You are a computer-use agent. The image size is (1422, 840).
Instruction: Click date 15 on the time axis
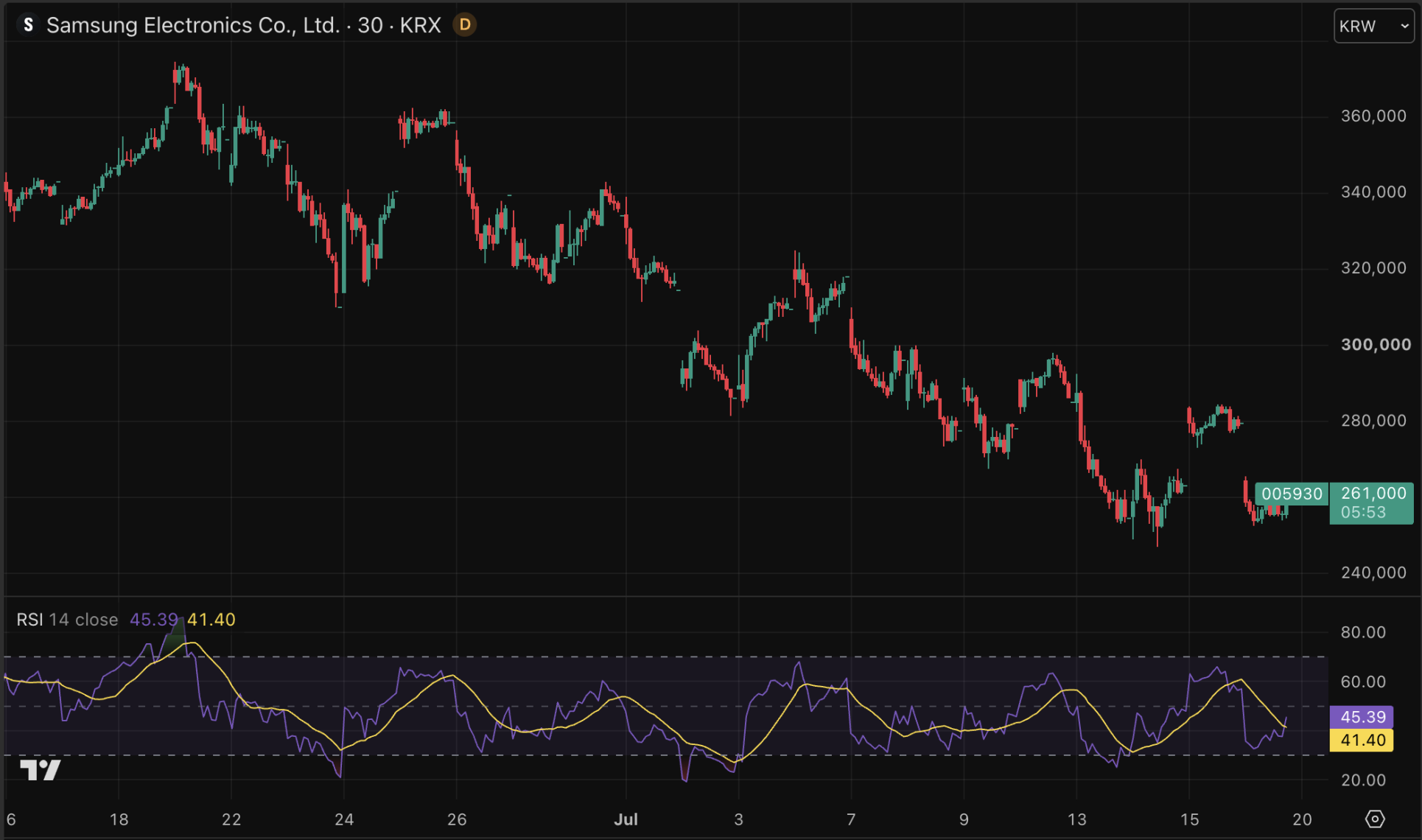1190,819
